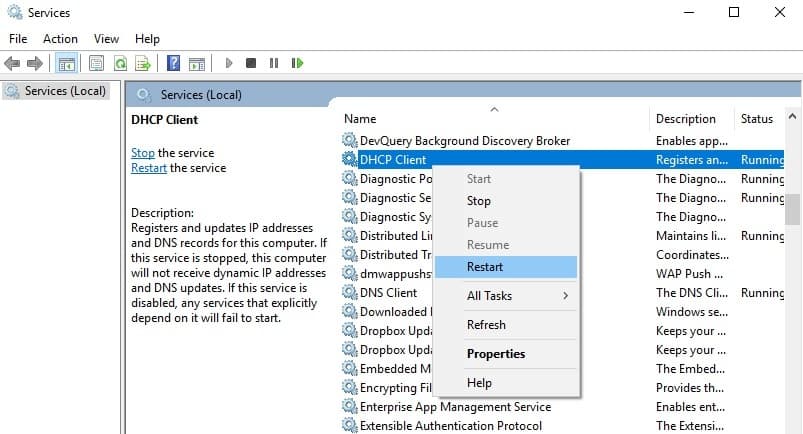Click 'WAP Push ...' description cell
803x434 pixels.
[689, 274]
